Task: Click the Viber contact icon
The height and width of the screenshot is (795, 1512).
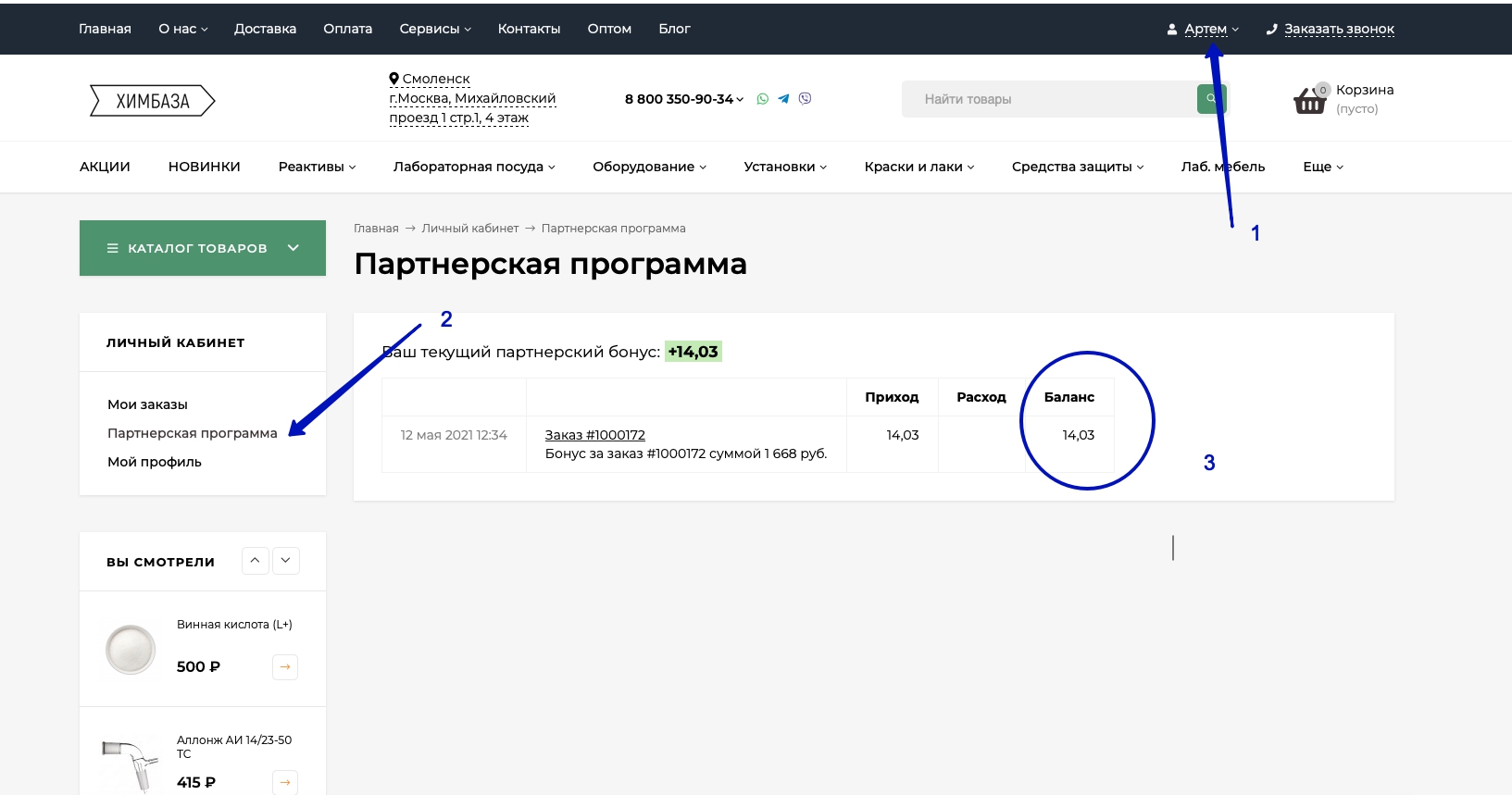Action: (x=805, y=99)
